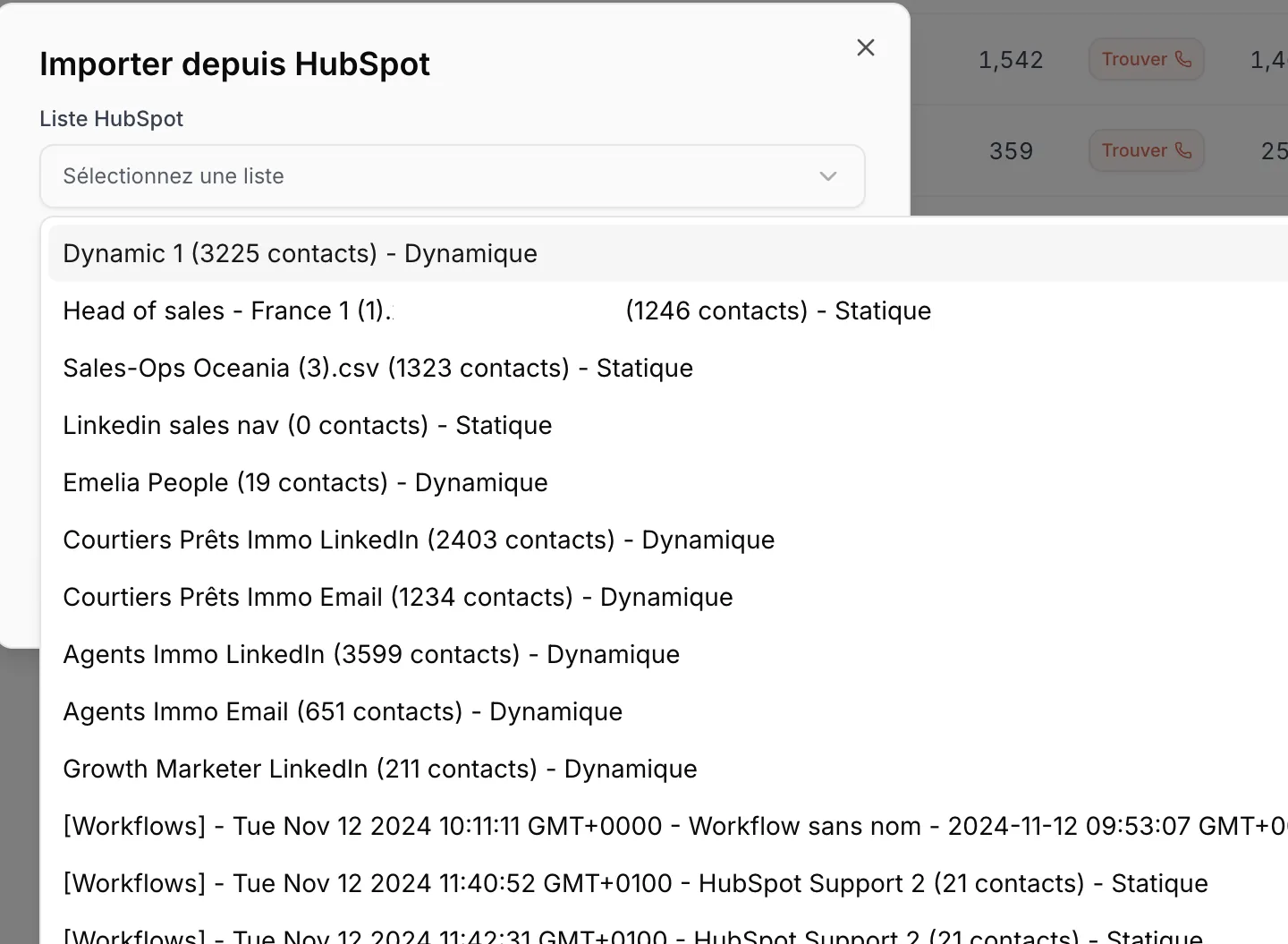Select Dynamic 1 (3225 contacts) list
The height and width of the screenshot is (944, 1288).
pyautogui.click(x=668, y=253)
